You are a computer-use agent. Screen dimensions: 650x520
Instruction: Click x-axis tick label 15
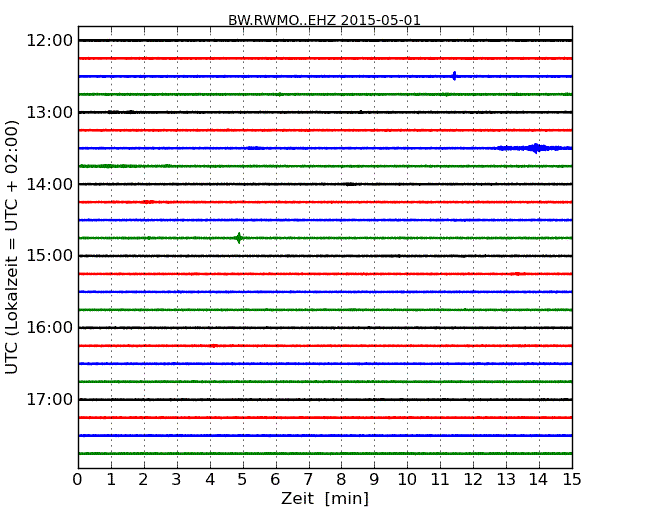coord(572,480)
